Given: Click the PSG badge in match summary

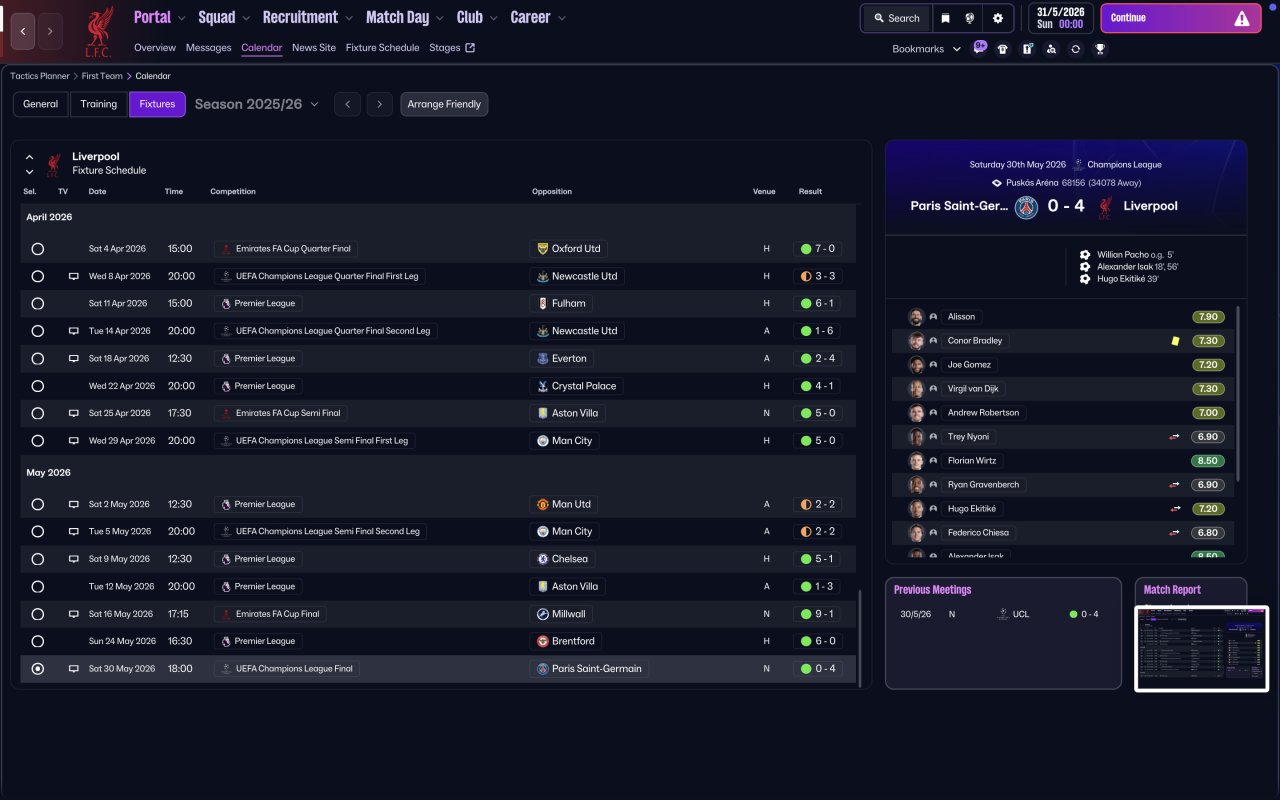Looking at the screenshot, I should (1026, 207).
